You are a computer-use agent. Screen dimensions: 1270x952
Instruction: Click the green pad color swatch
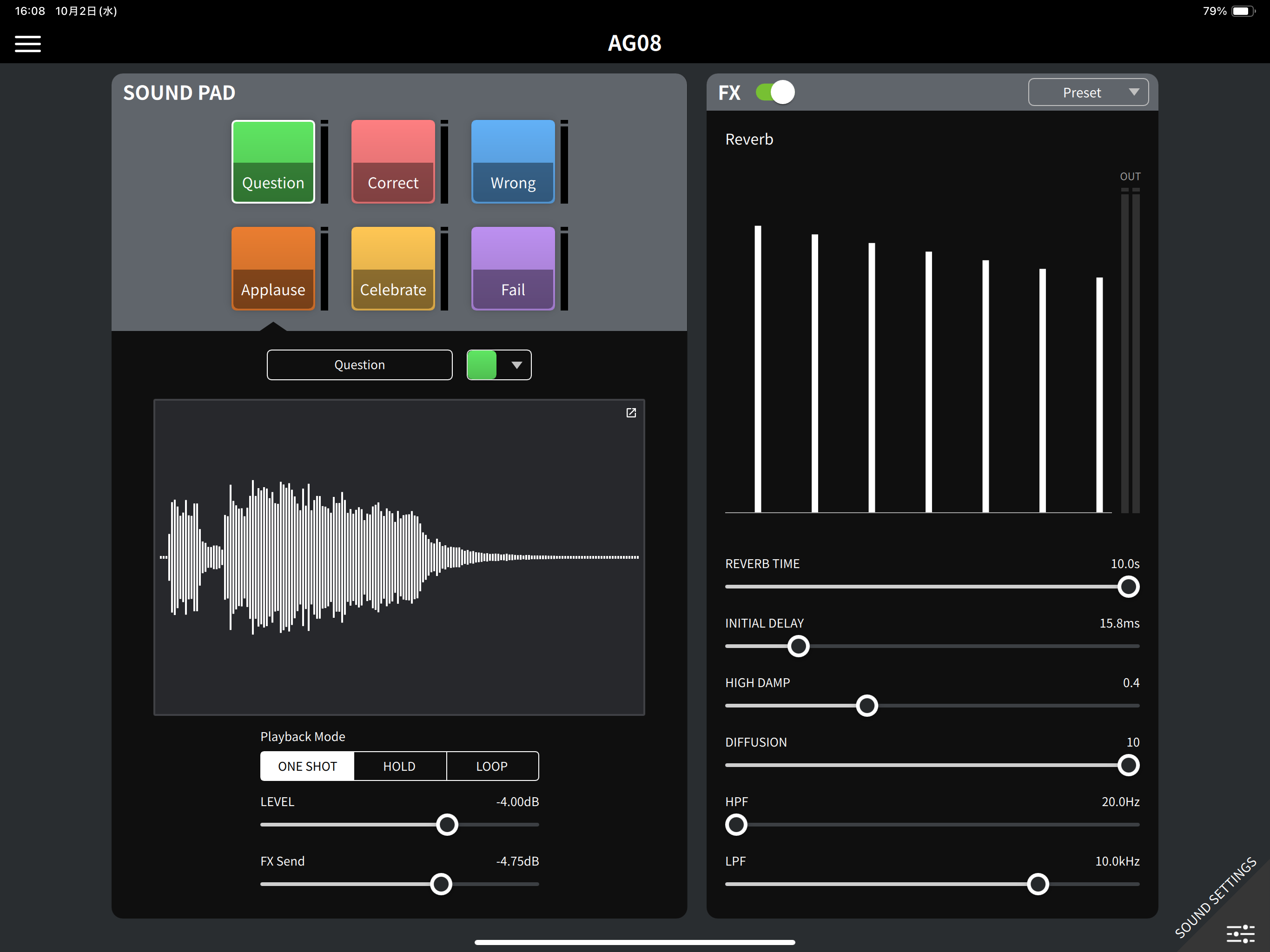[482, 365]
